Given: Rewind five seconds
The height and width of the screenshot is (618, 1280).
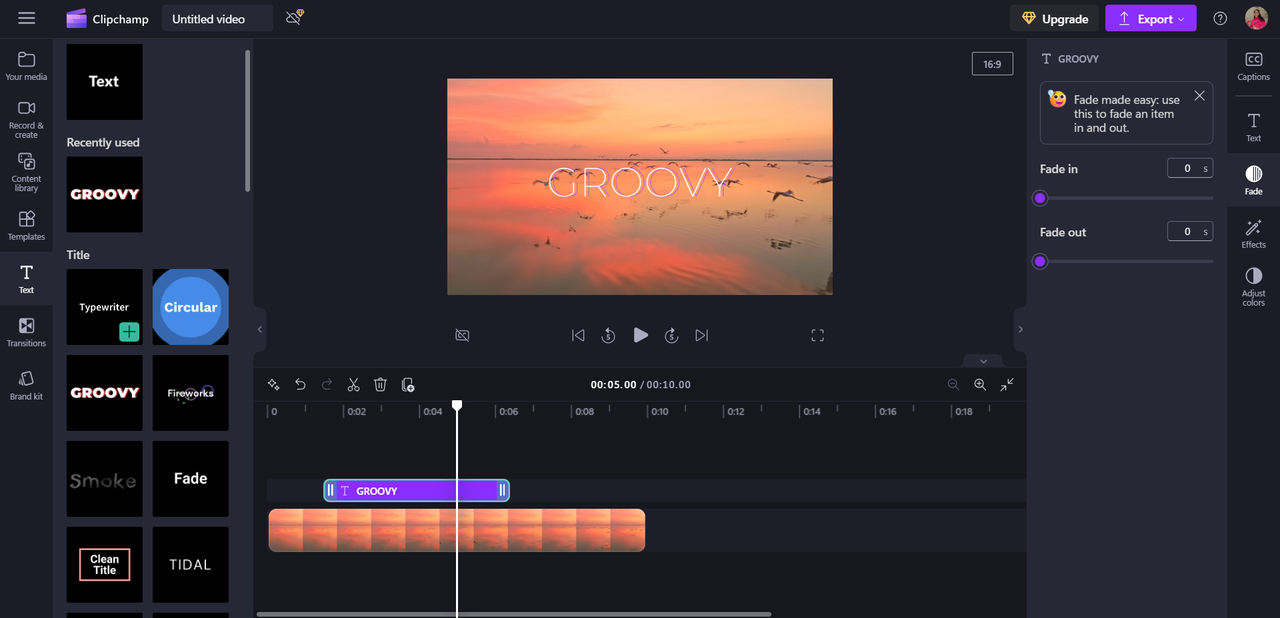Looking at the screenshot, I should (608, 335).
